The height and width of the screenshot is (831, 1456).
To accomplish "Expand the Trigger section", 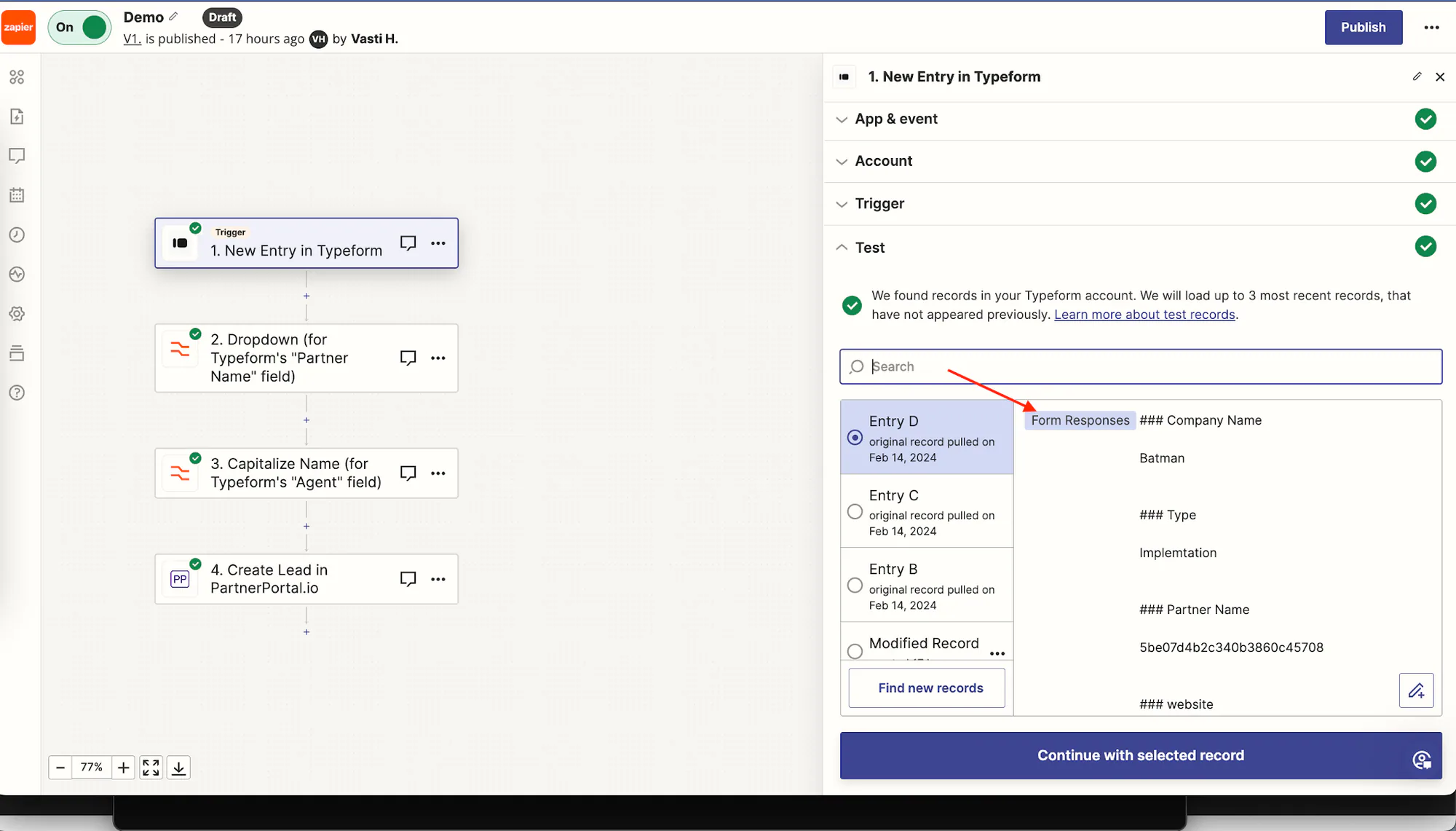I will (1139, 203).
